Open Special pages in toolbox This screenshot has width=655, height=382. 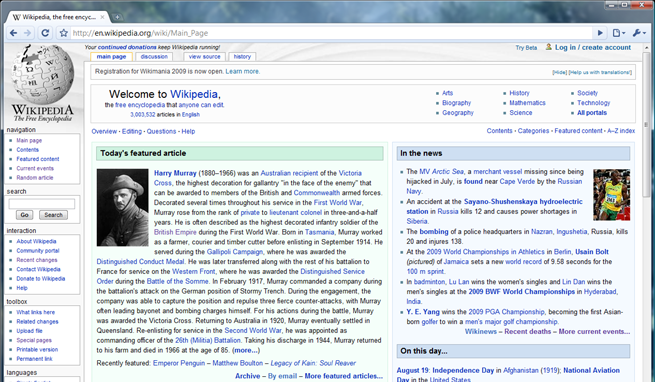coord(34,340)
